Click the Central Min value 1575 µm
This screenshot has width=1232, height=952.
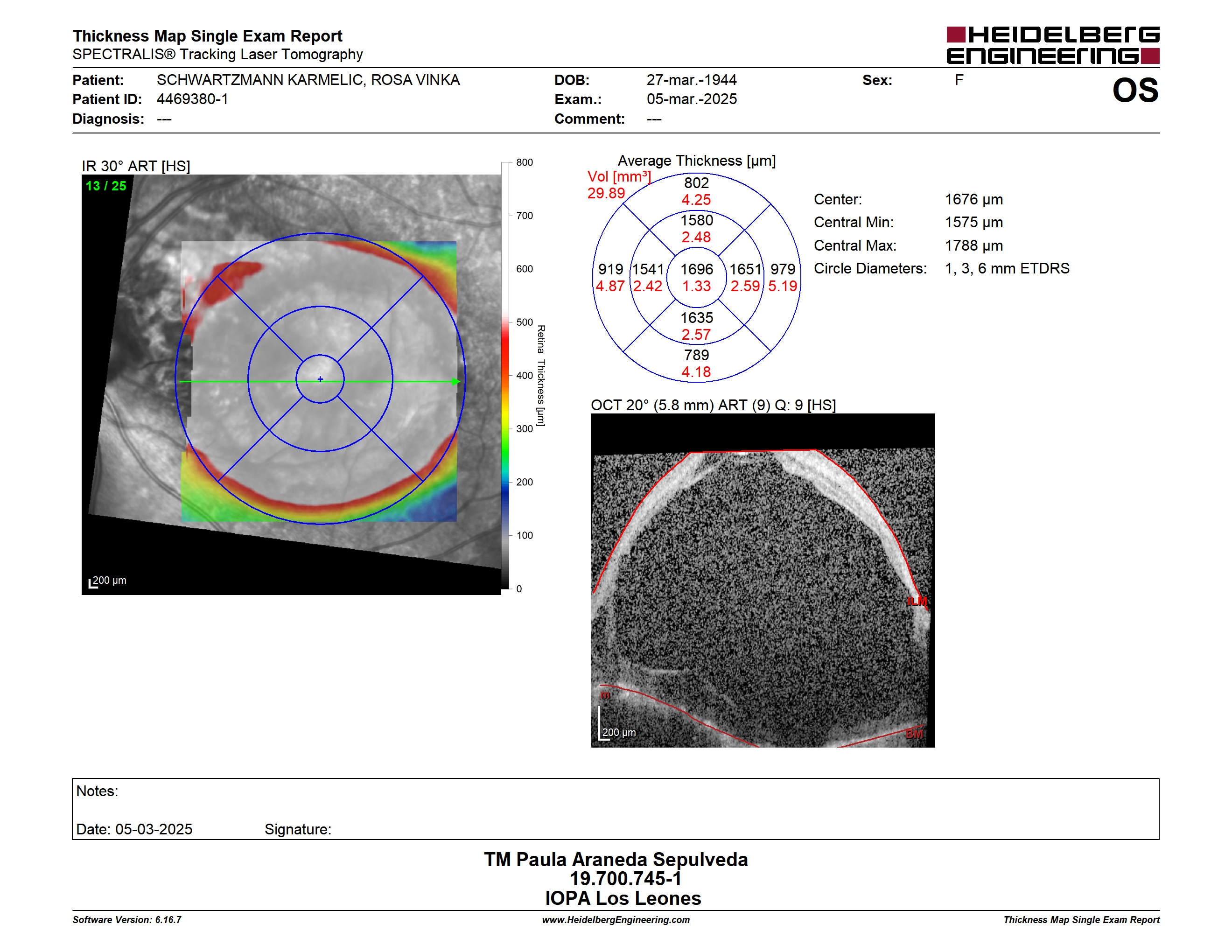click(x=973, y=222)
